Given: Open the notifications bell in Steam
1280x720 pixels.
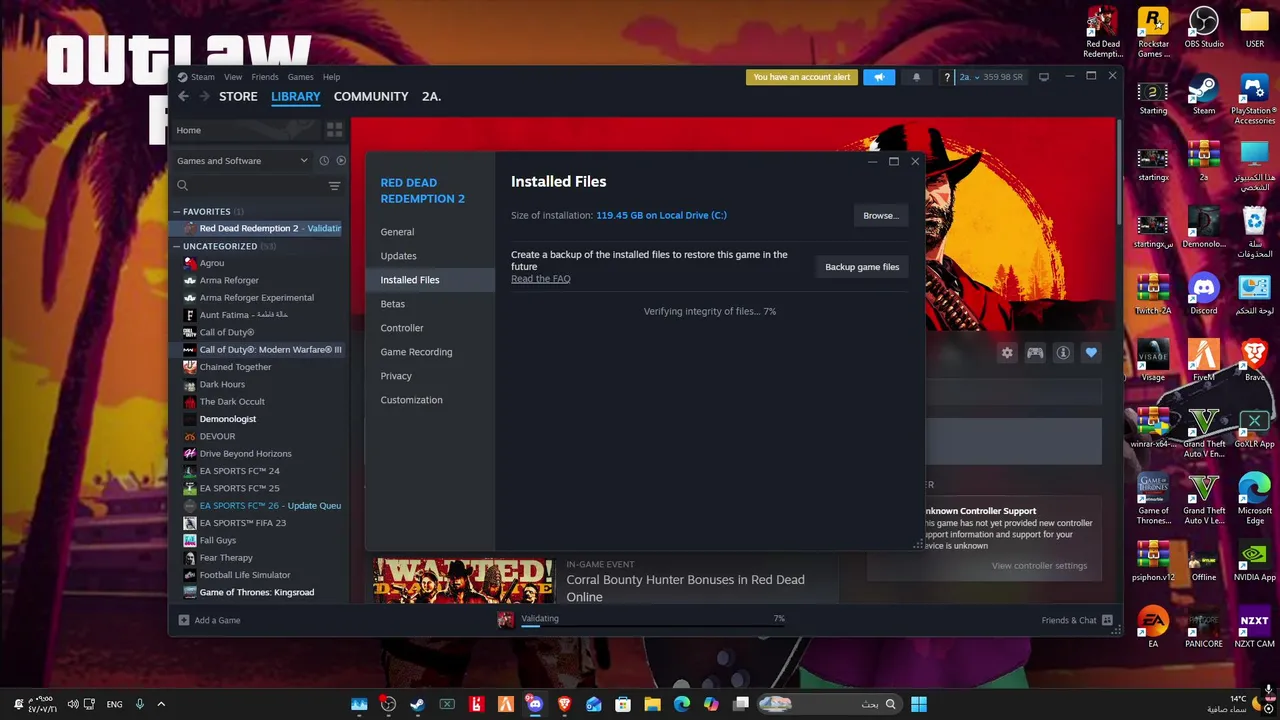Looking at the screenshot, I should point(916,77).
